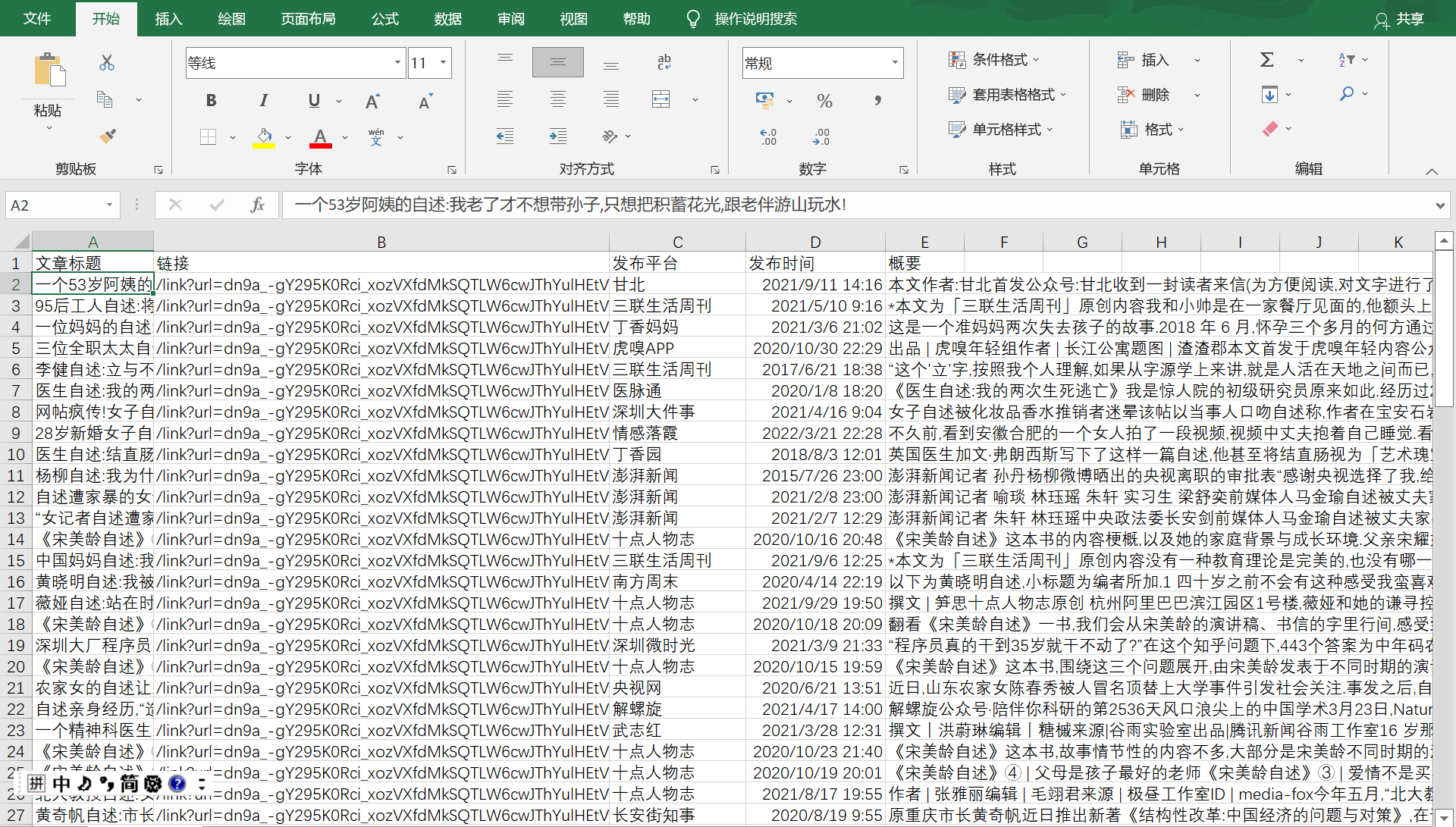This screenshot has height=827, width=1456.
Task: Activate the Format Painter
Action: point(106,136)
